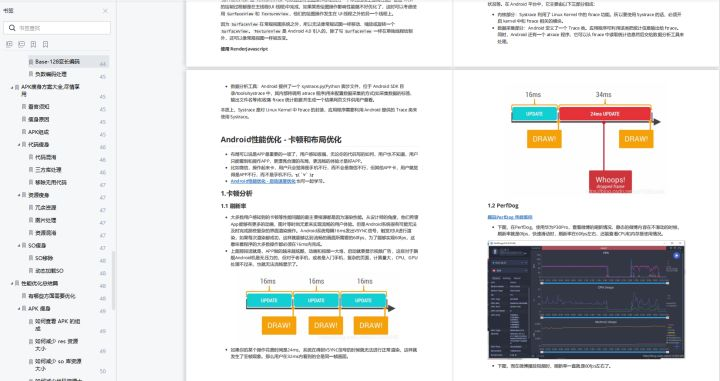Click bookmark icon beside 三方库处理

click(31, 169)
